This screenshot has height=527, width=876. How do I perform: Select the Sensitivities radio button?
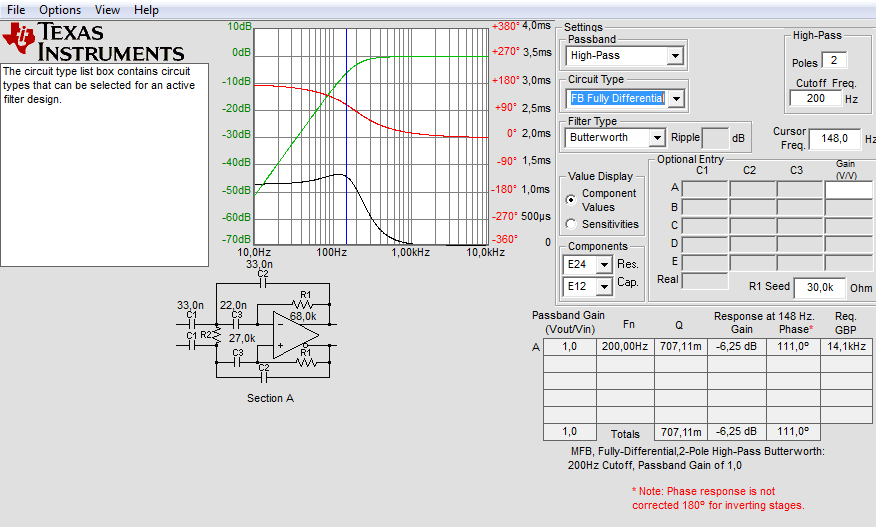click(570, 224)
